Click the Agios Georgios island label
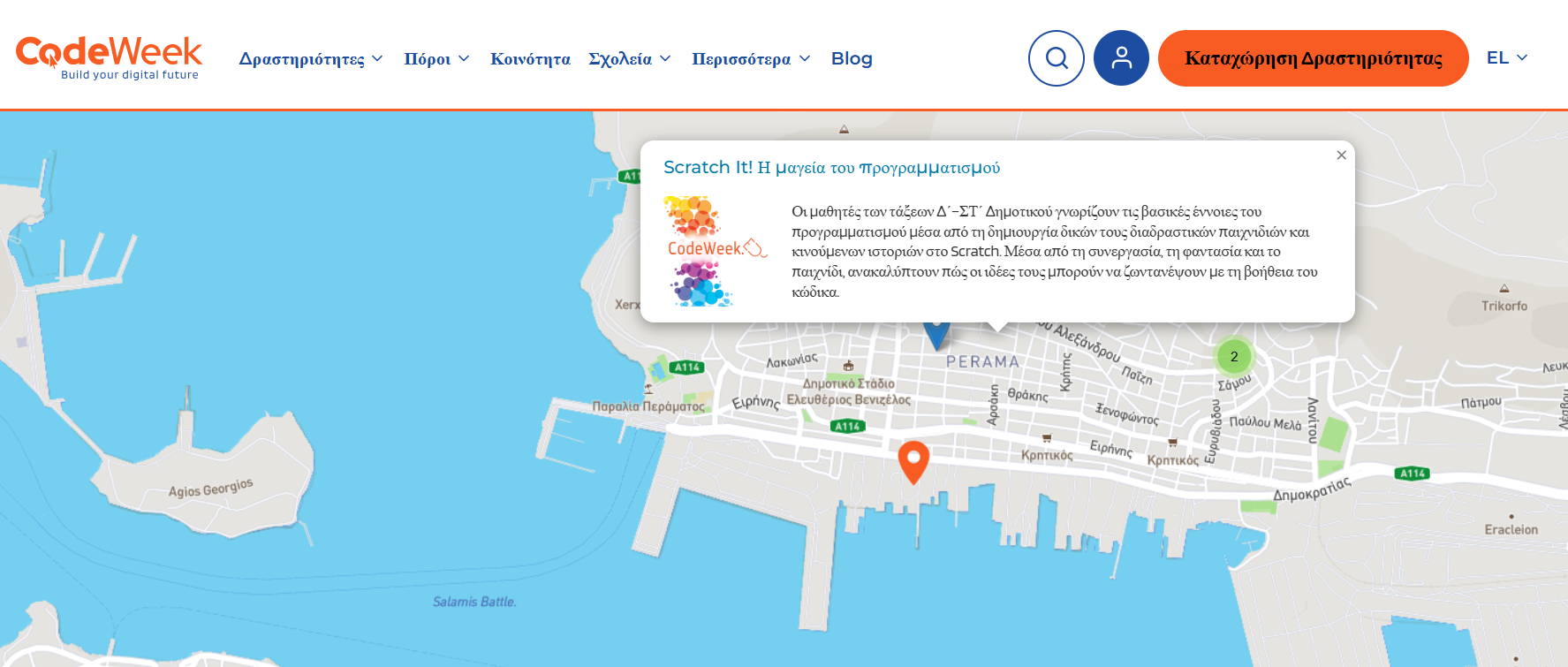This screenshot has width=1568, height=667. click(210, 488)
